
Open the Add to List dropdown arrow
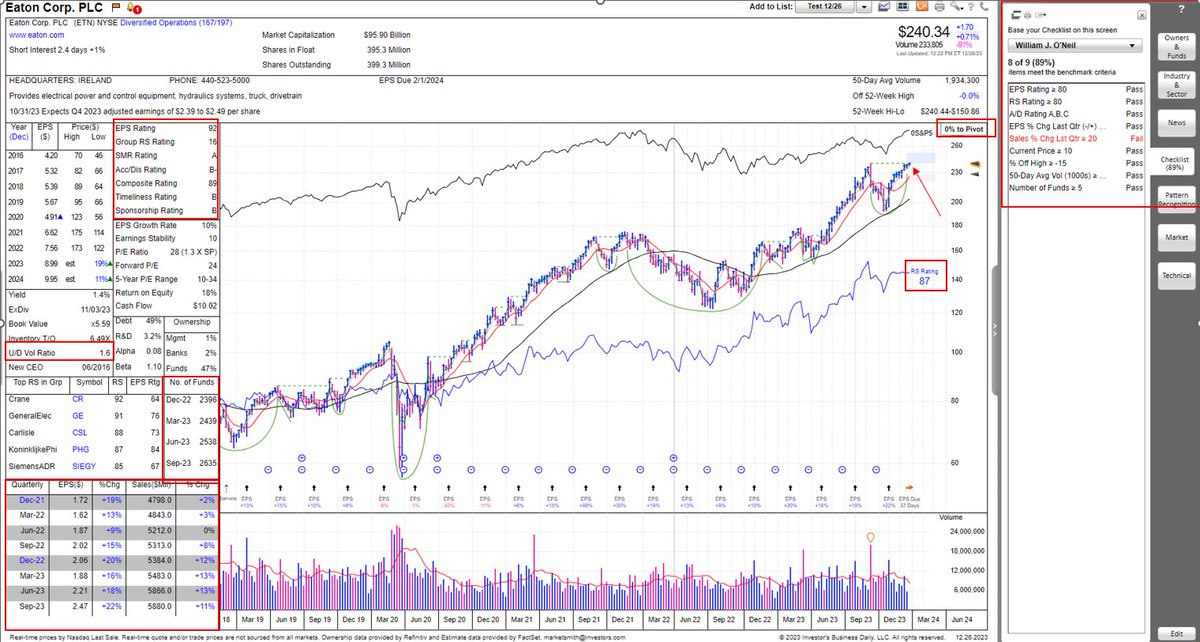865,7
